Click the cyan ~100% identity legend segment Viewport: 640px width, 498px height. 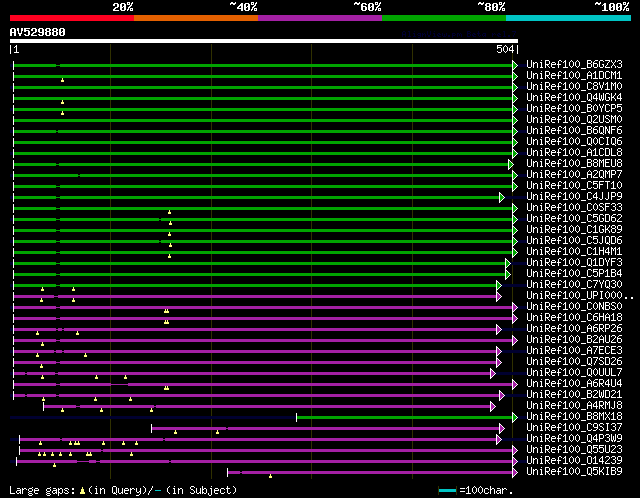567,18
